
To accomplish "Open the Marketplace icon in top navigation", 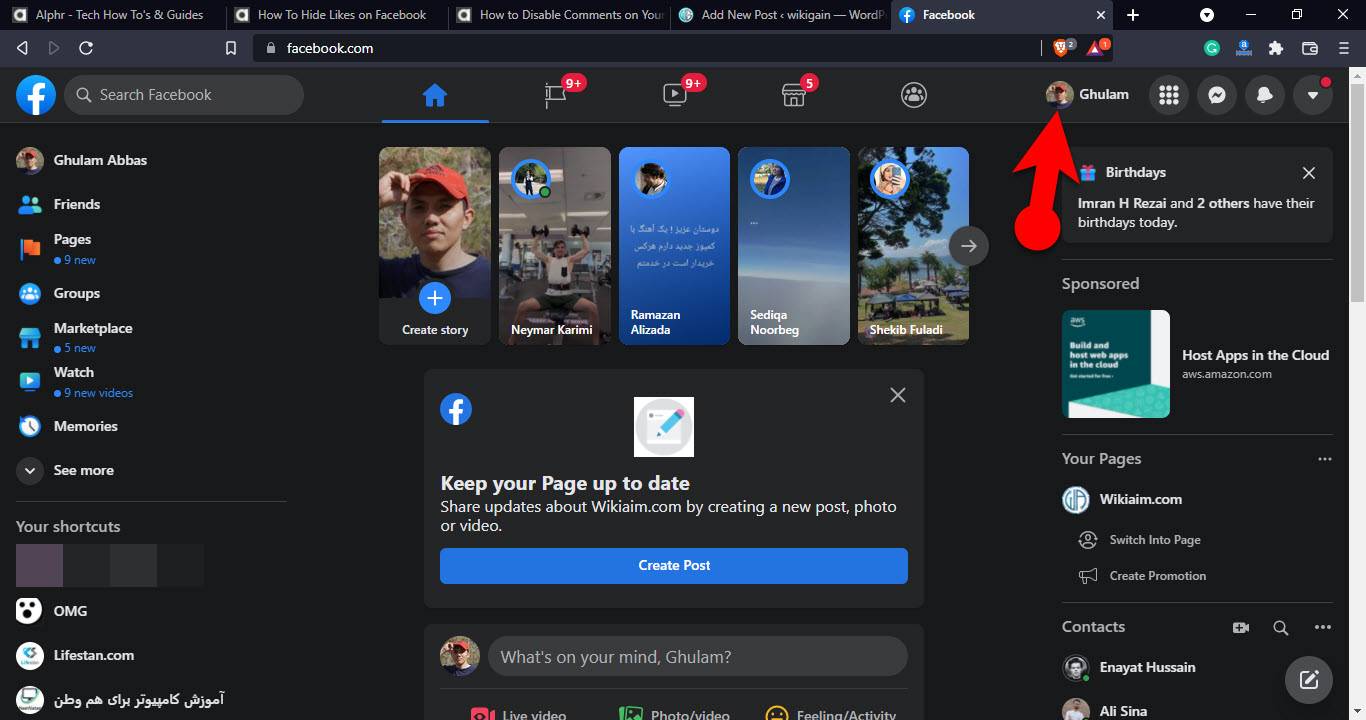I will click(794, 95).
